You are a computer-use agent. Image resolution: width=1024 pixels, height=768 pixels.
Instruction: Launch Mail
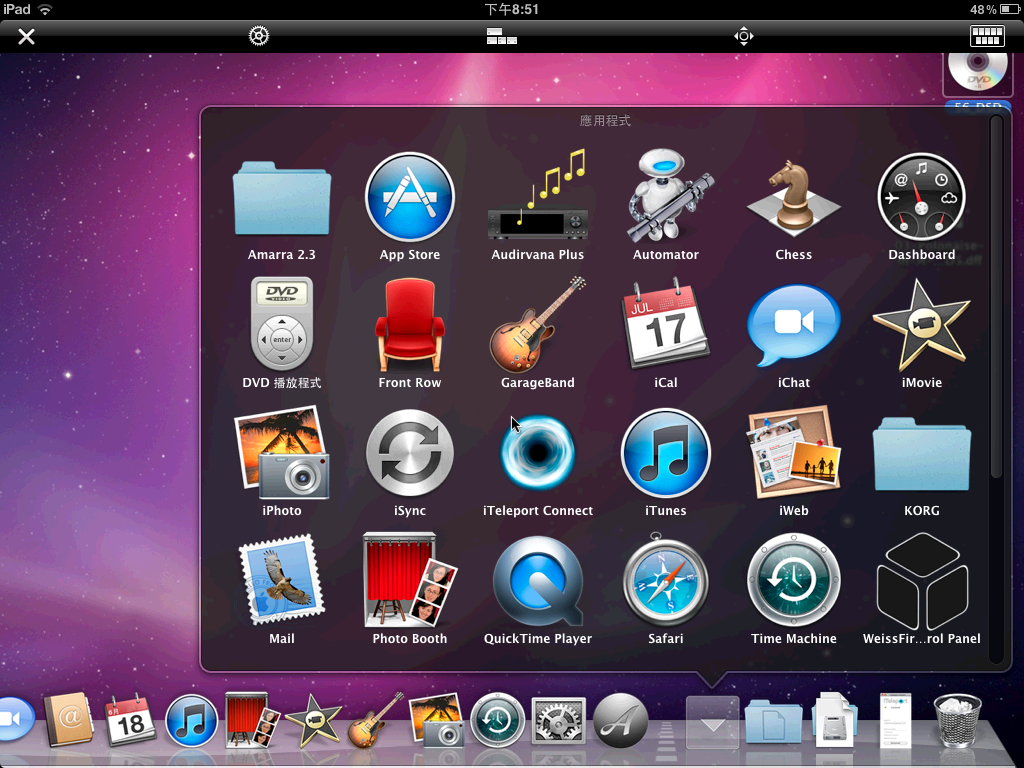click(x=281, y=580)
